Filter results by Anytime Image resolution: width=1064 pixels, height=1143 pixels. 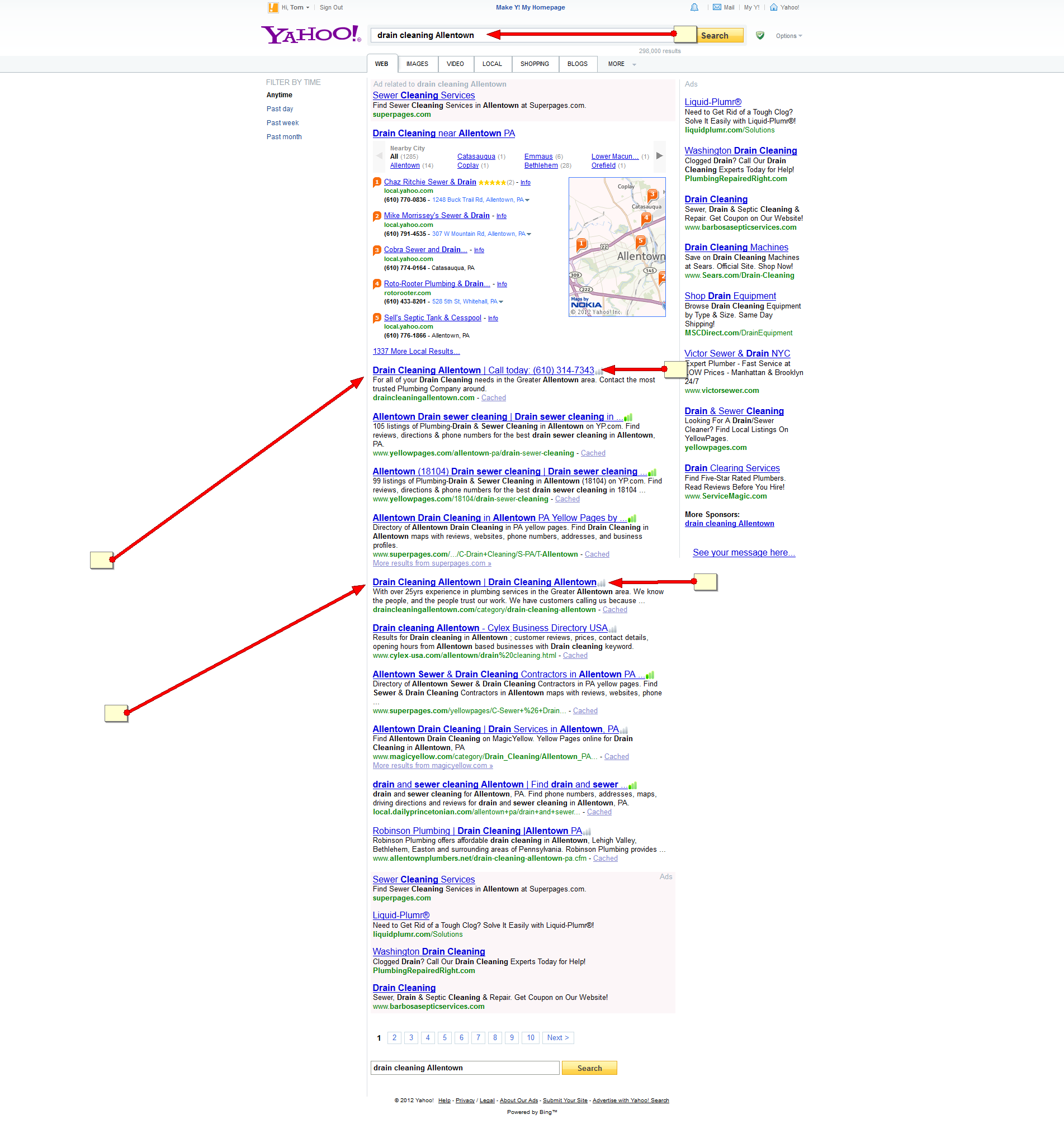point(280,96)
